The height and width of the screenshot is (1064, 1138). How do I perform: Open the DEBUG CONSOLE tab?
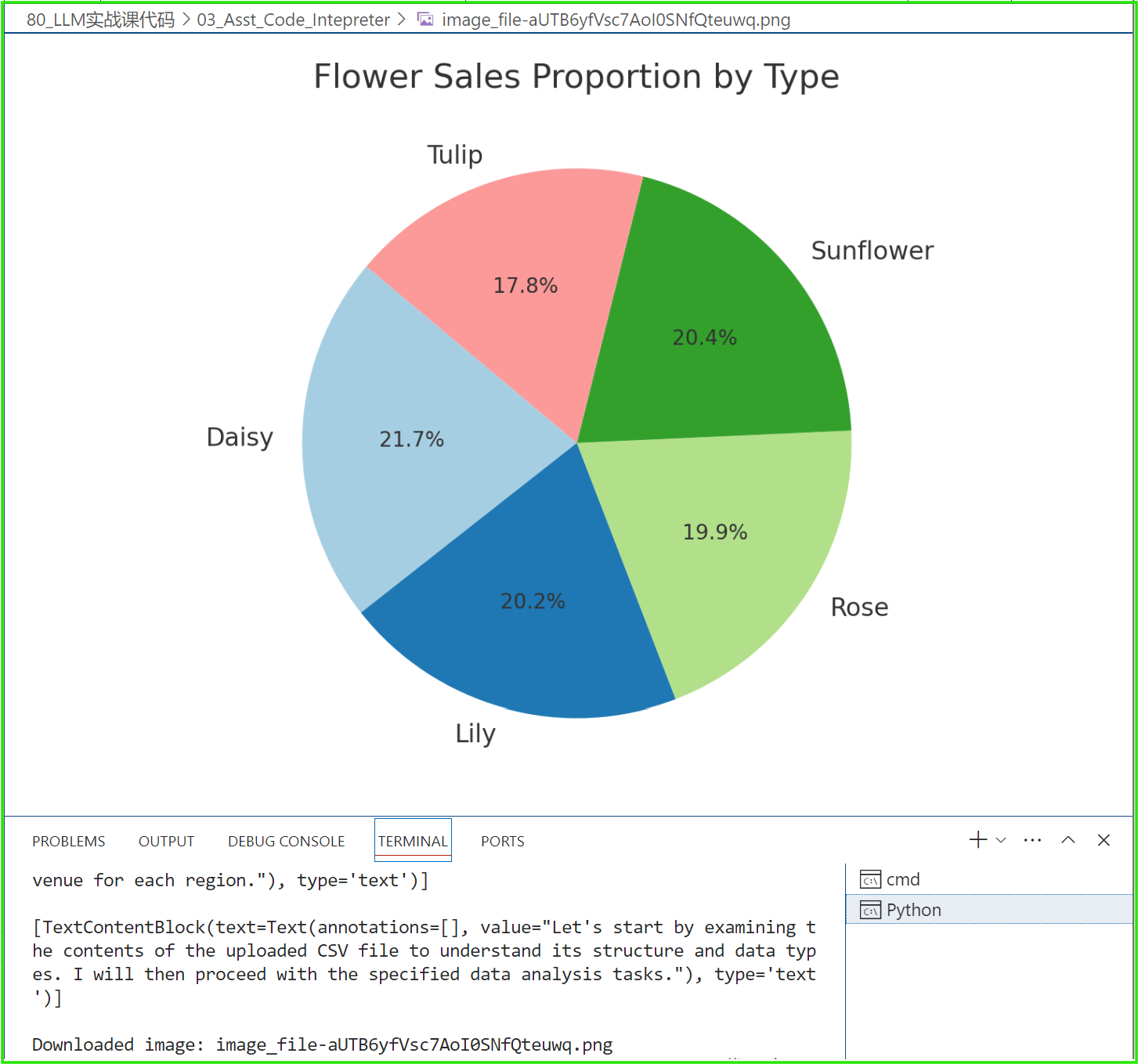(x=286, y=841)
